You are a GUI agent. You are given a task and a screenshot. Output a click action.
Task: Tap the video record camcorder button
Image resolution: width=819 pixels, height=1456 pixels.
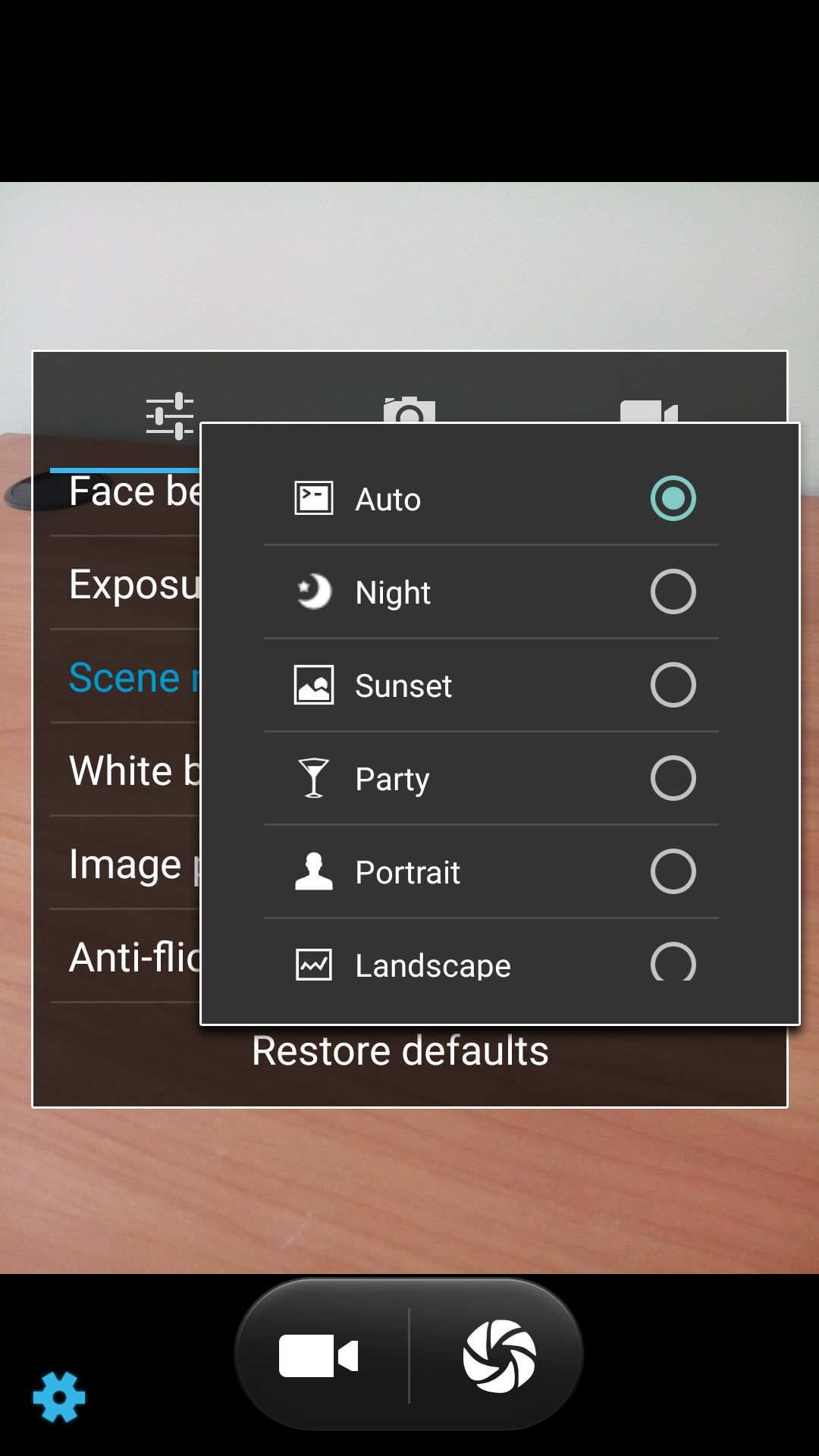318,1355
